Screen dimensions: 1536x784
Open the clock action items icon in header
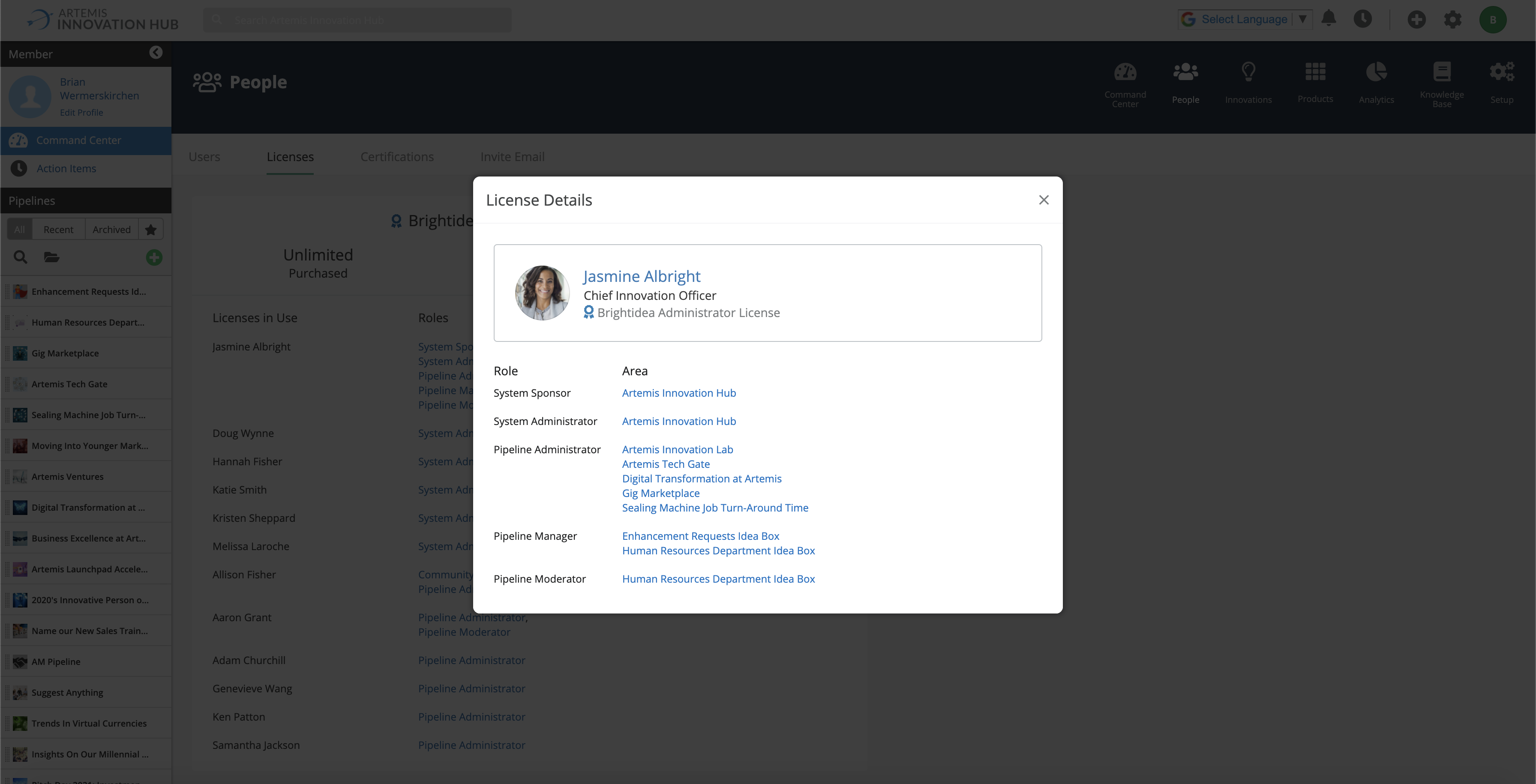1362,18
